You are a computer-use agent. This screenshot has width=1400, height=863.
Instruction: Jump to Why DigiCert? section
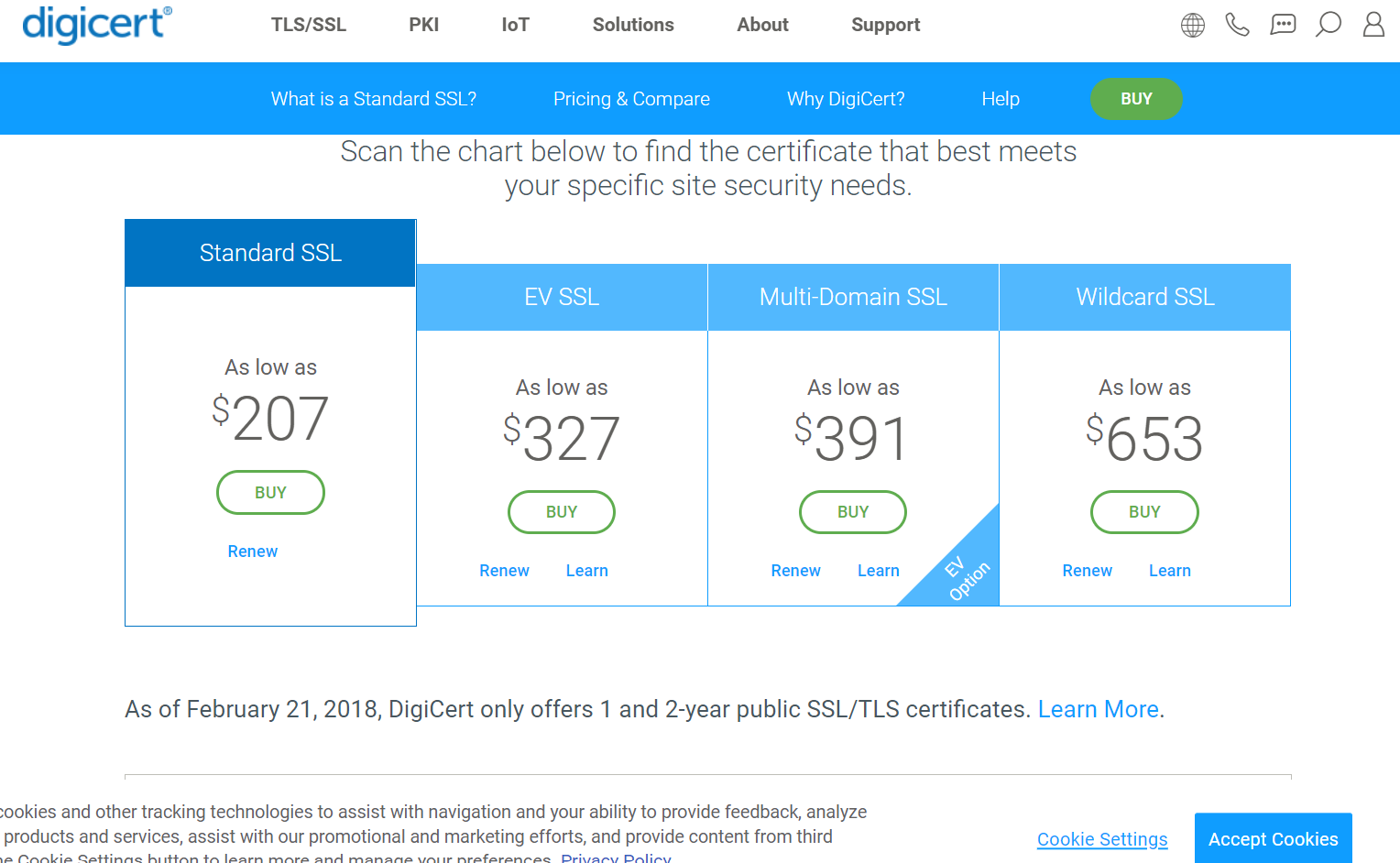[x=846, y=99]
